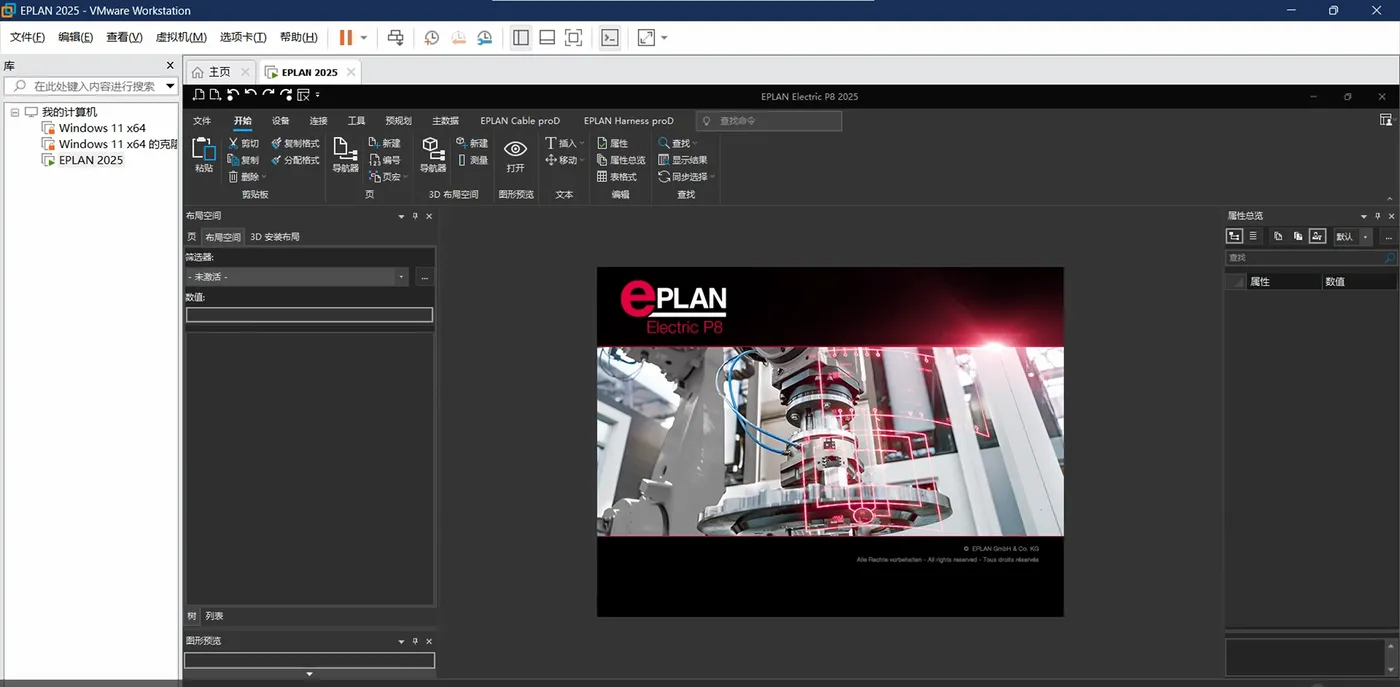This screenshot has width=1400, height=687.
Task: Click the VMware suspend (pause) icon
Action: click(x=346, y=37)
